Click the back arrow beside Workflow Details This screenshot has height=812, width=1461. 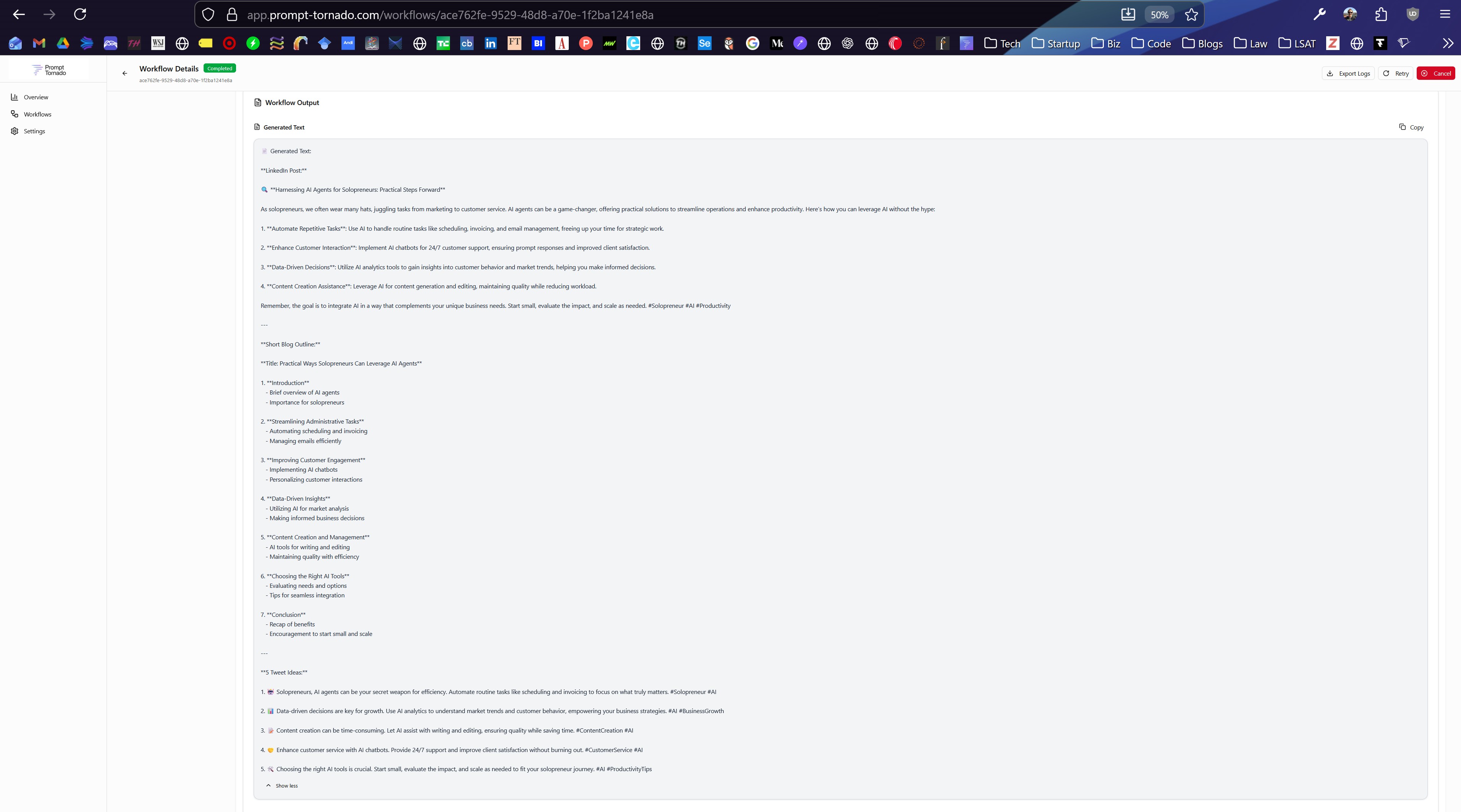pos(125,73)
